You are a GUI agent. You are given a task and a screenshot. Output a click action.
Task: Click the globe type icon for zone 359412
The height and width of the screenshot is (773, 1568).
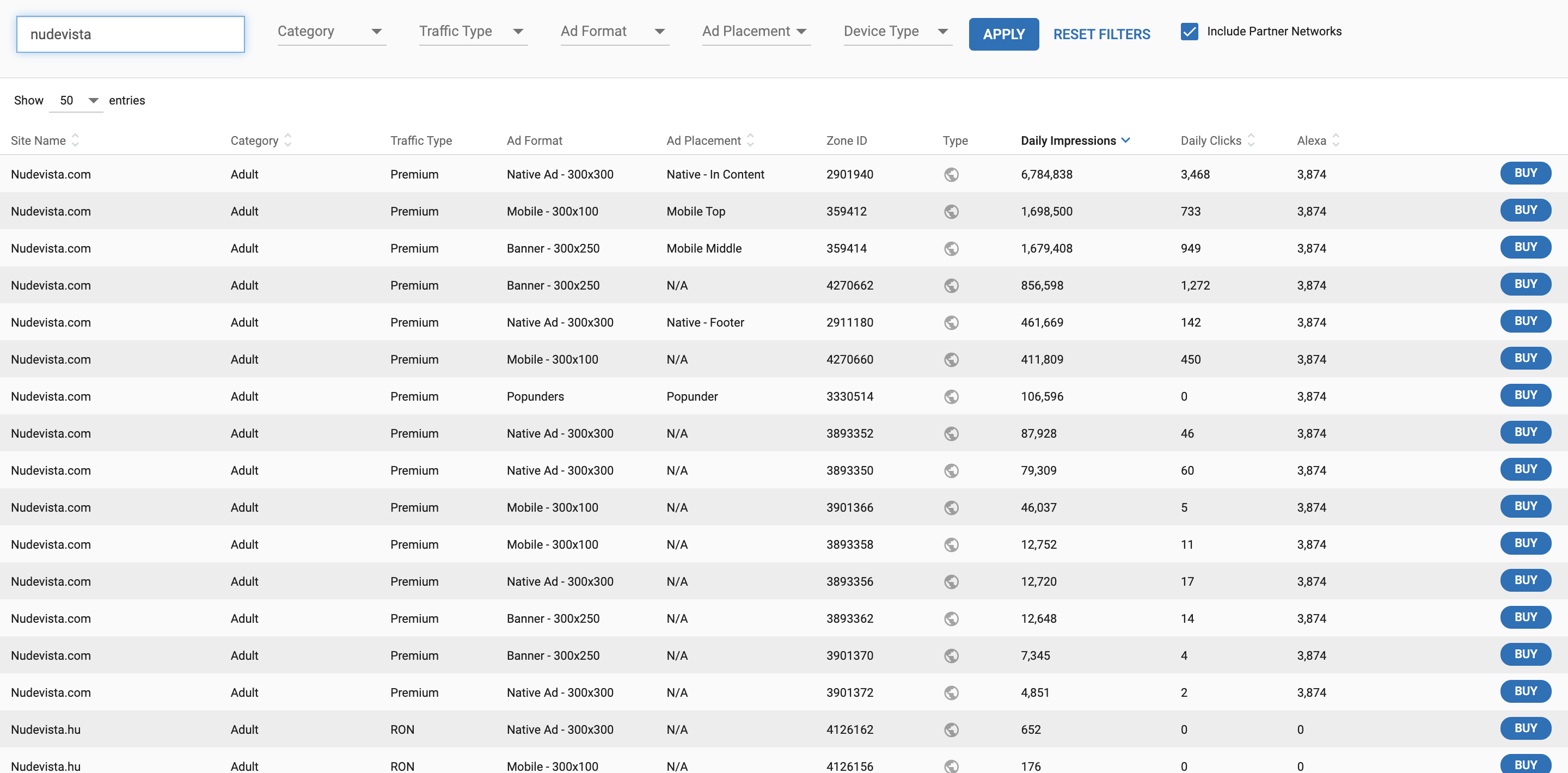click(x=951, y=212)
